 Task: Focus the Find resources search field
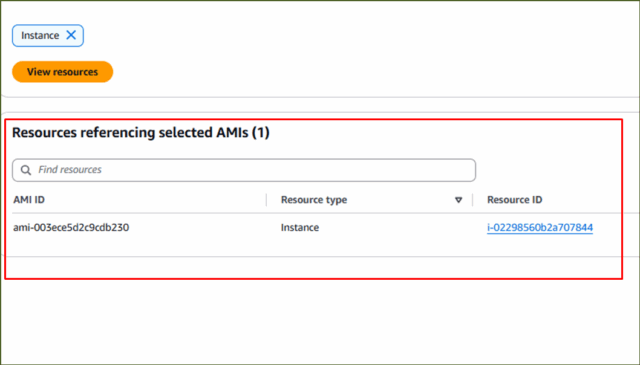[244, 170]
